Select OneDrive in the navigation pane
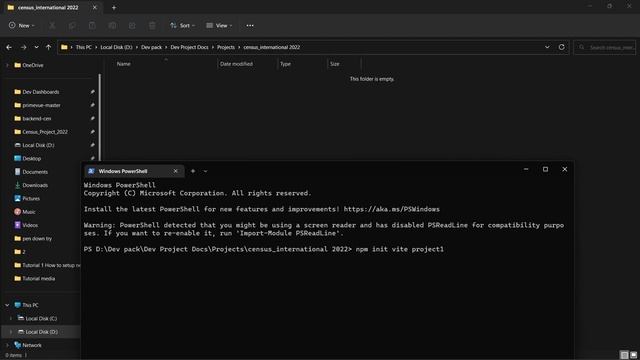Screen dimensions: 640x360 click(x=33, y=65)
